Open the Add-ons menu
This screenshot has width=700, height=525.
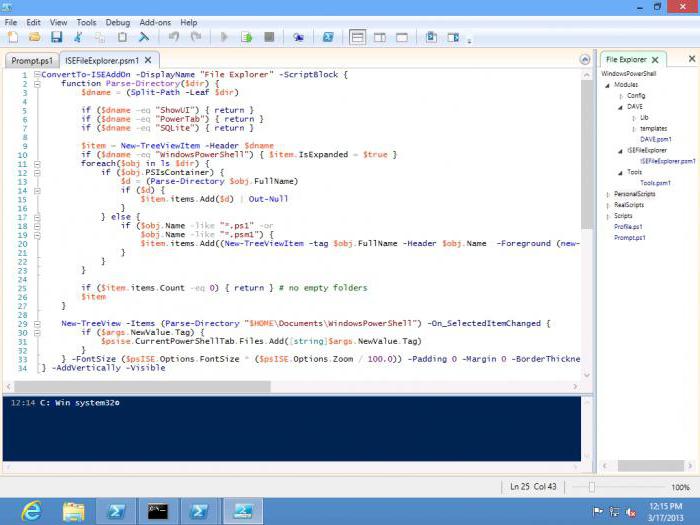click(155, 22)
